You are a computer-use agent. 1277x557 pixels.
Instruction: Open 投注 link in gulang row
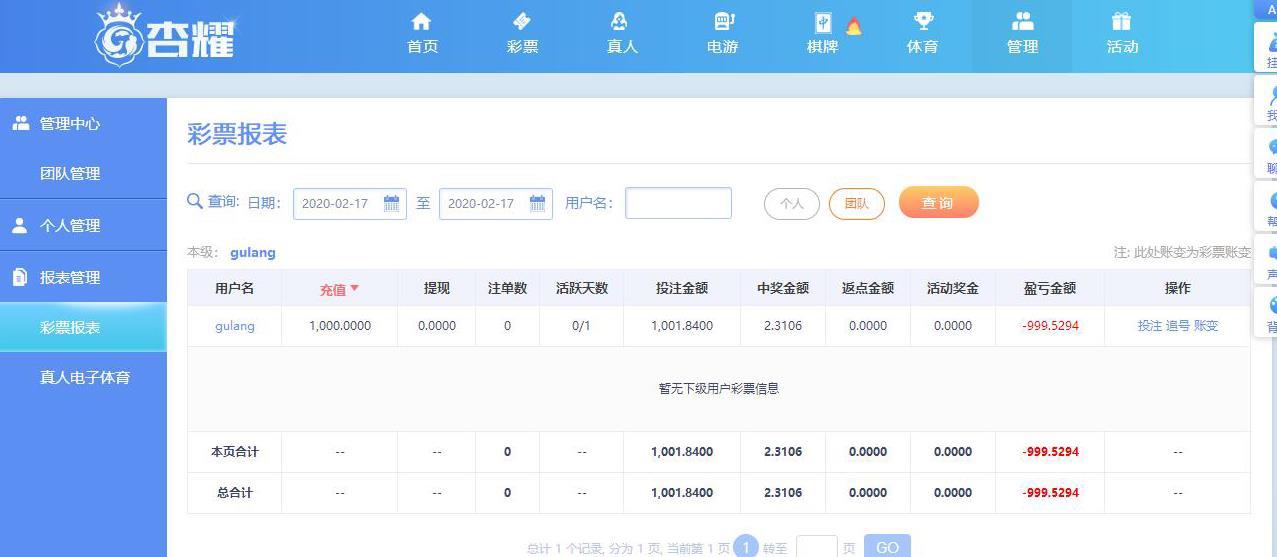coord(1150,326)
